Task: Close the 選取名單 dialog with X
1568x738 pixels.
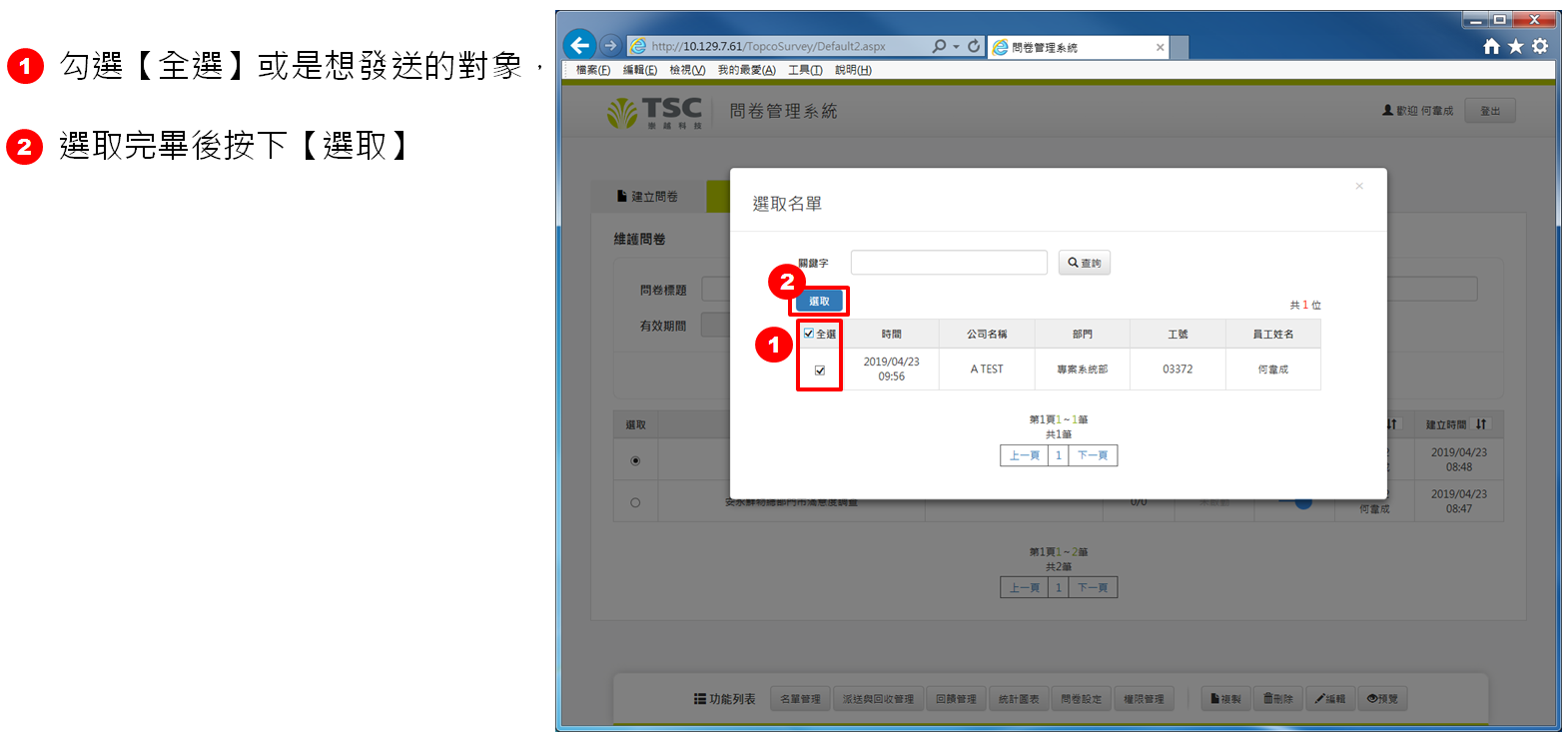Action: (x=1358, y=186)
